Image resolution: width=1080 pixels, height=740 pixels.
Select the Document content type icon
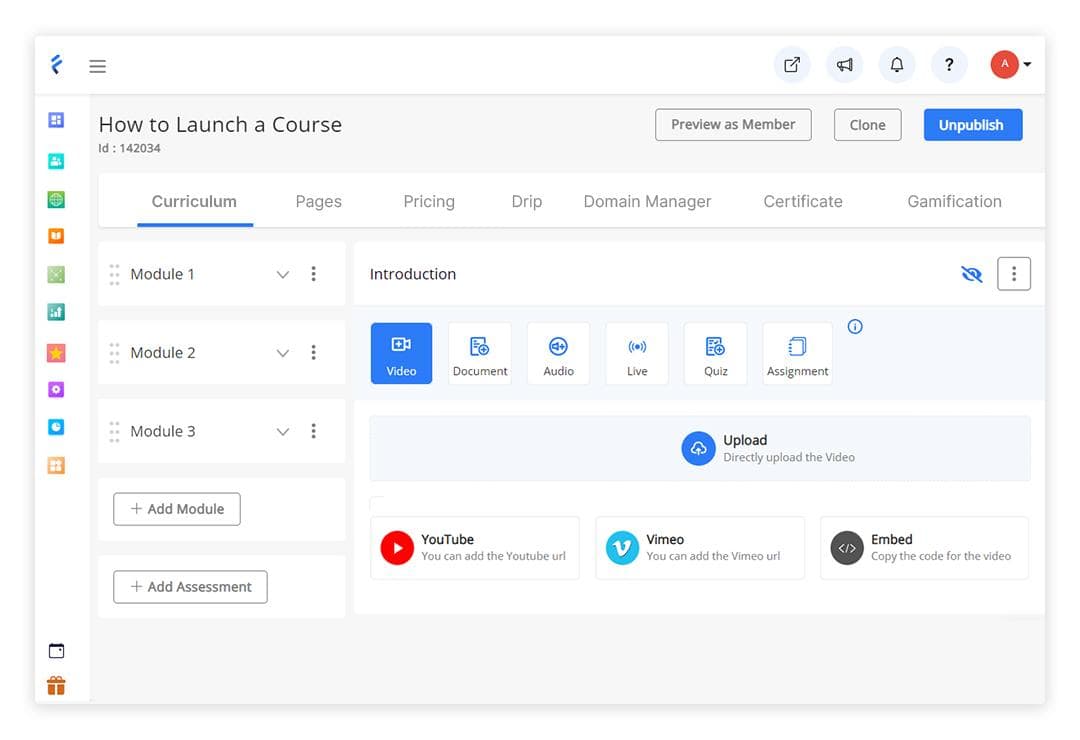click(480, 352)
